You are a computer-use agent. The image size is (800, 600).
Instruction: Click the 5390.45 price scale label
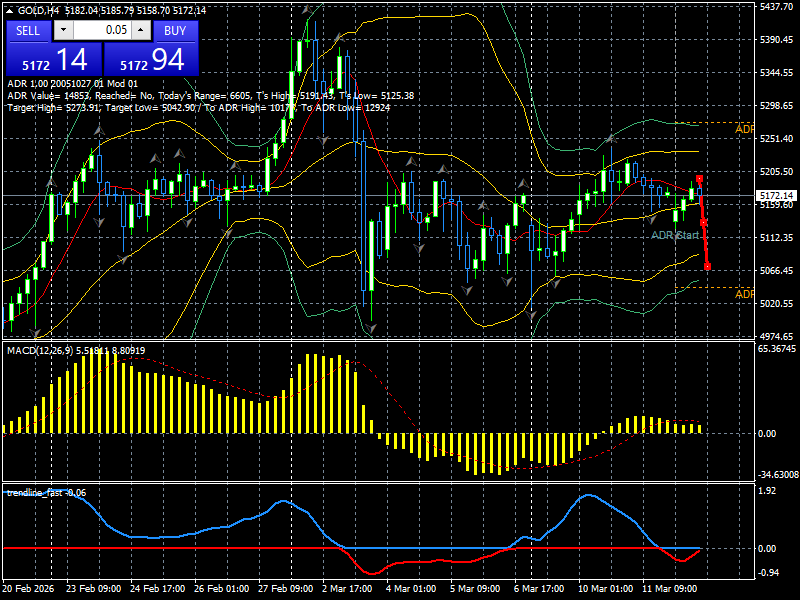coord(777,40)
